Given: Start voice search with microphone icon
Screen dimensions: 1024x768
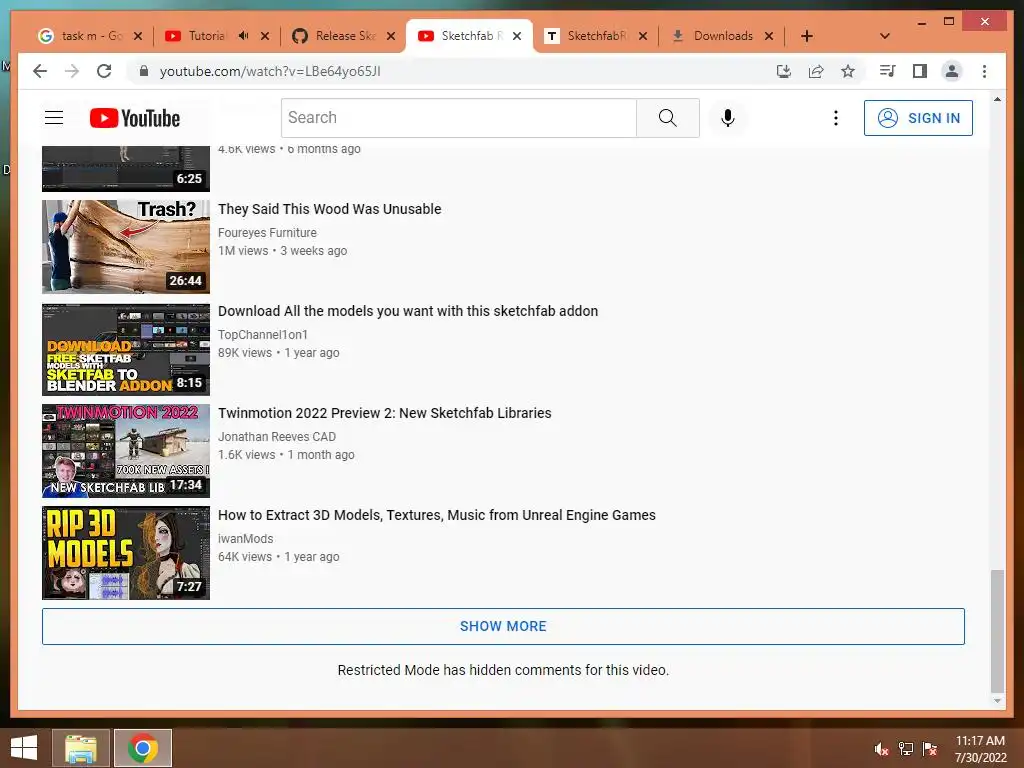Looking at the screenshot, I should click(x=728, y=118).
